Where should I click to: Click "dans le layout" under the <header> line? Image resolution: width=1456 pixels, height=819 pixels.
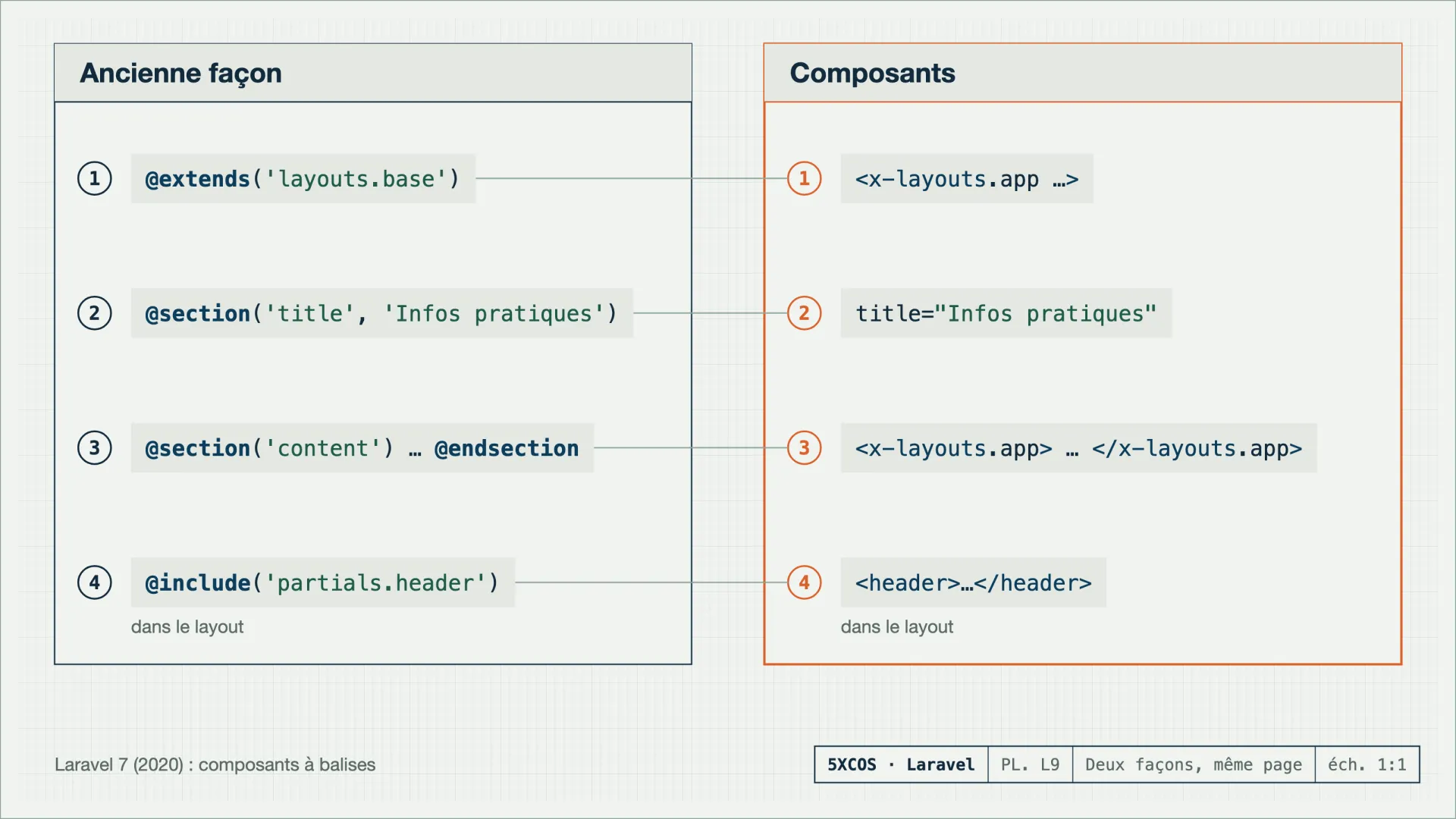click(x=897, y=627)
